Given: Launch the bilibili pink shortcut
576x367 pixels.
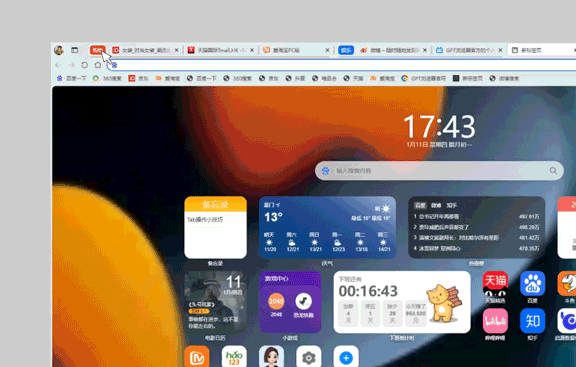Looking at the screenshot, I should 495,321.
